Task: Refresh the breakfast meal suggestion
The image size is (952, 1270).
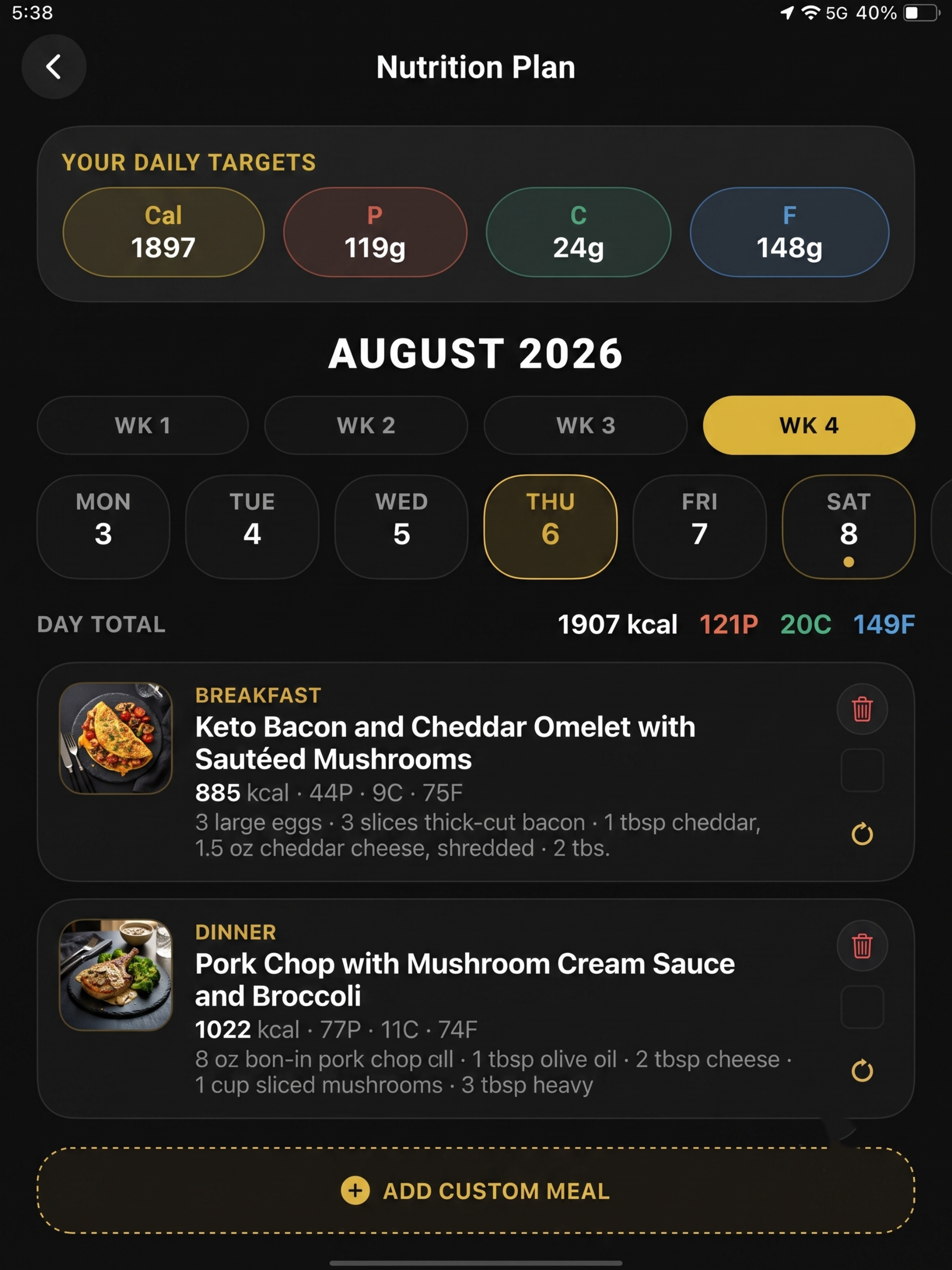Action: 862,833
